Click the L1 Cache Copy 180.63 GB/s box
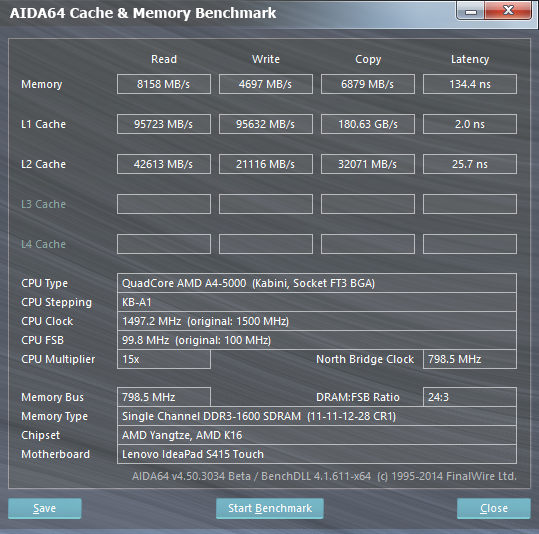This screenshot has width=539, height=534. (368, 124)
